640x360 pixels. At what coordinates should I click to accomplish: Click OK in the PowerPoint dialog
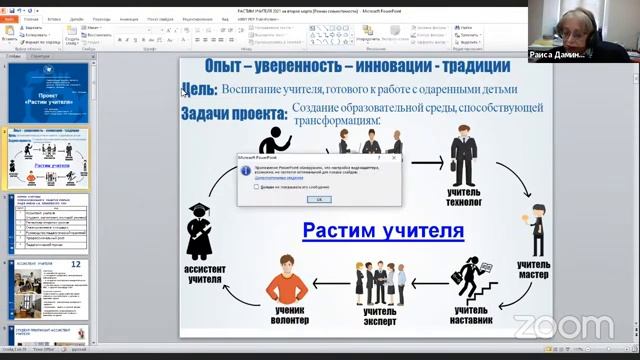[x=319, y=199]
